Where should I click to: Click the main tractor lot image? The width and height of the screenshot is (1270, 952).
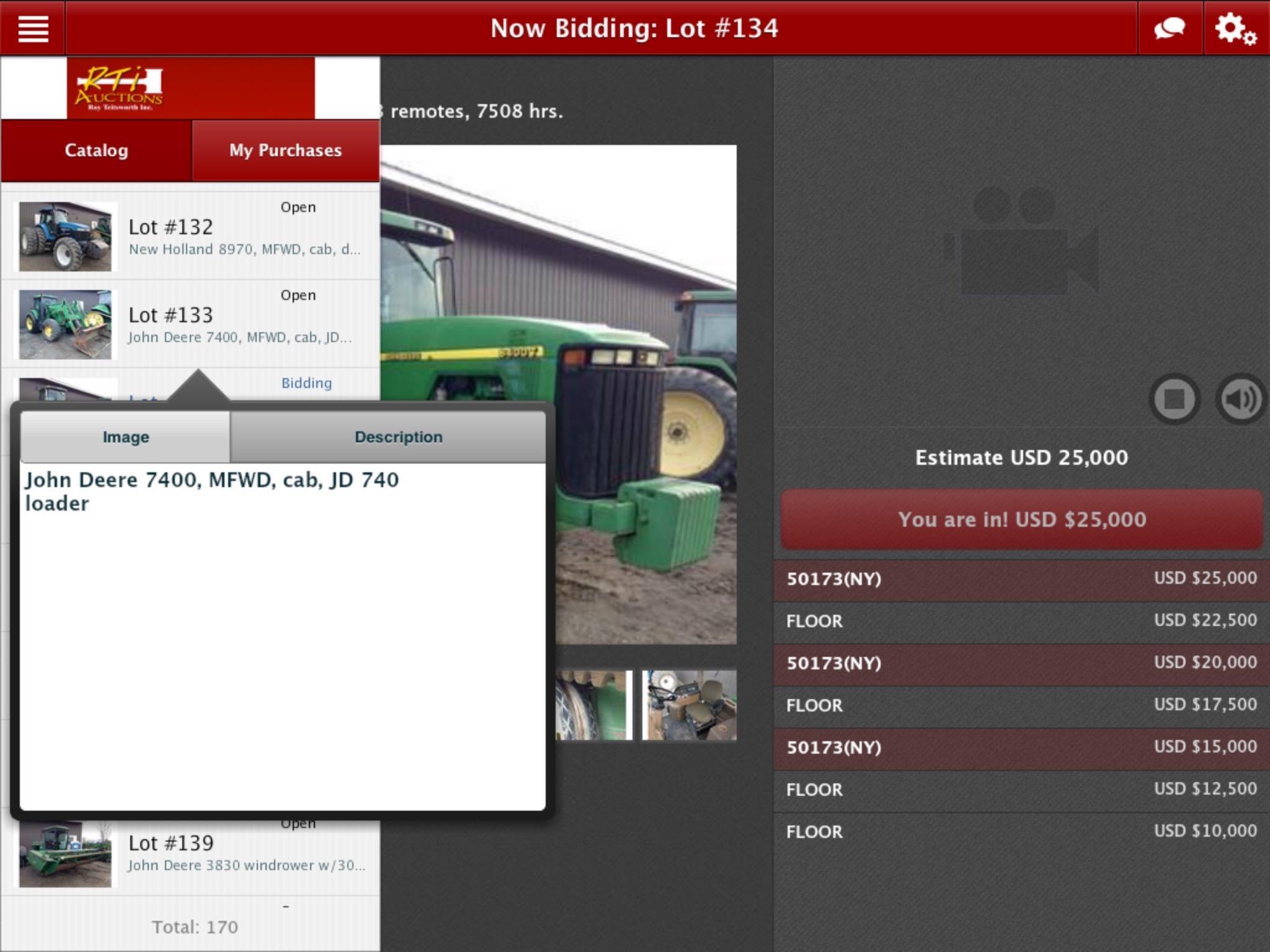(x=558, y=395)
